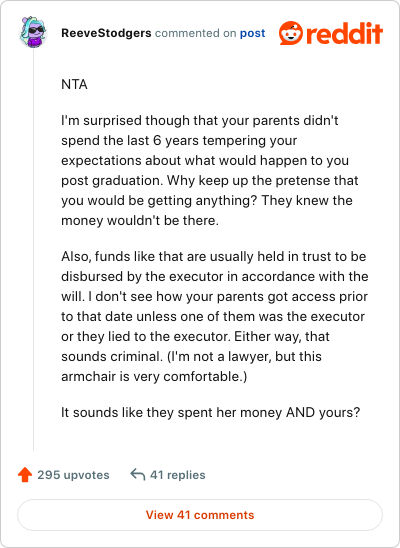
Task: Click "armchair is very comfortable.)" text line
Action: [154, 377]
